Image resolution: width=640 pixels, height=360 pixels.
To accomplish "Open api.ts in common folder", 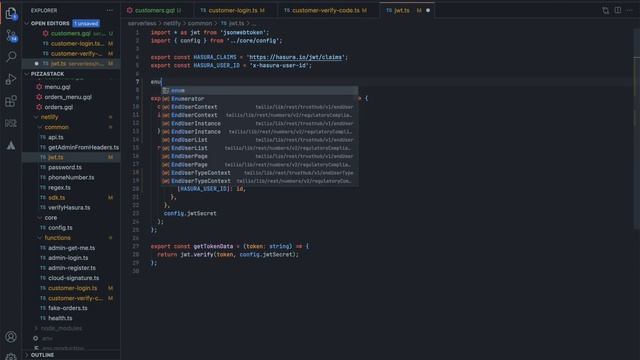I will coord(71,138).
